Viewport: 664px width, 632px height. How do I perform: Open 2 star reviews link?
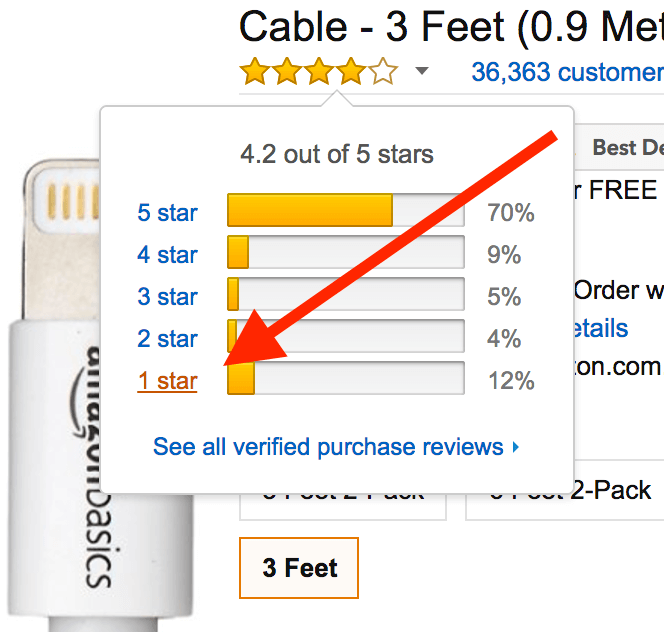[167, 338]
